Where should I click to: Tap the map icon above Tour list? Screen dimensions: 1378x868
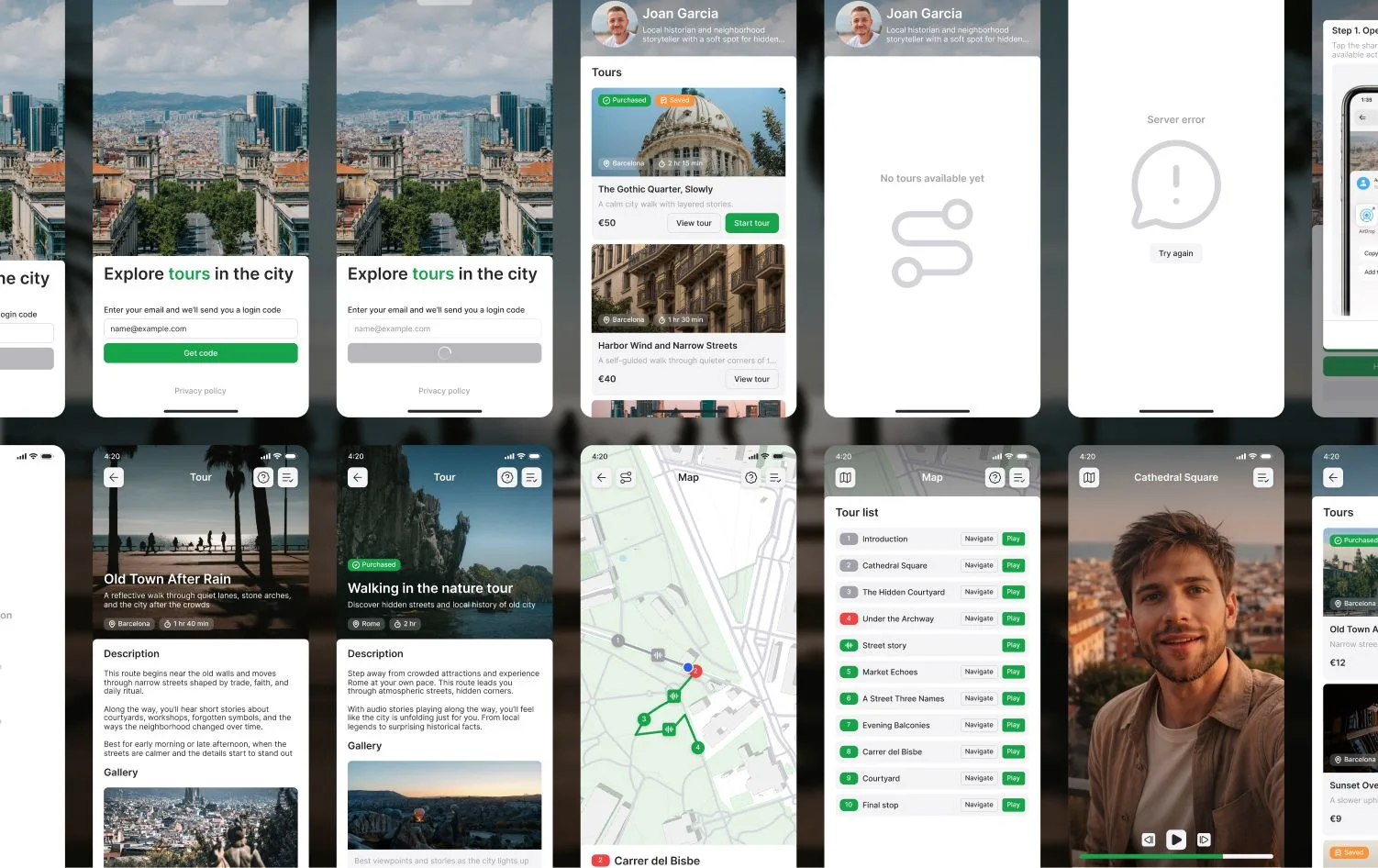pyautogui.click(x=846, y=477)
